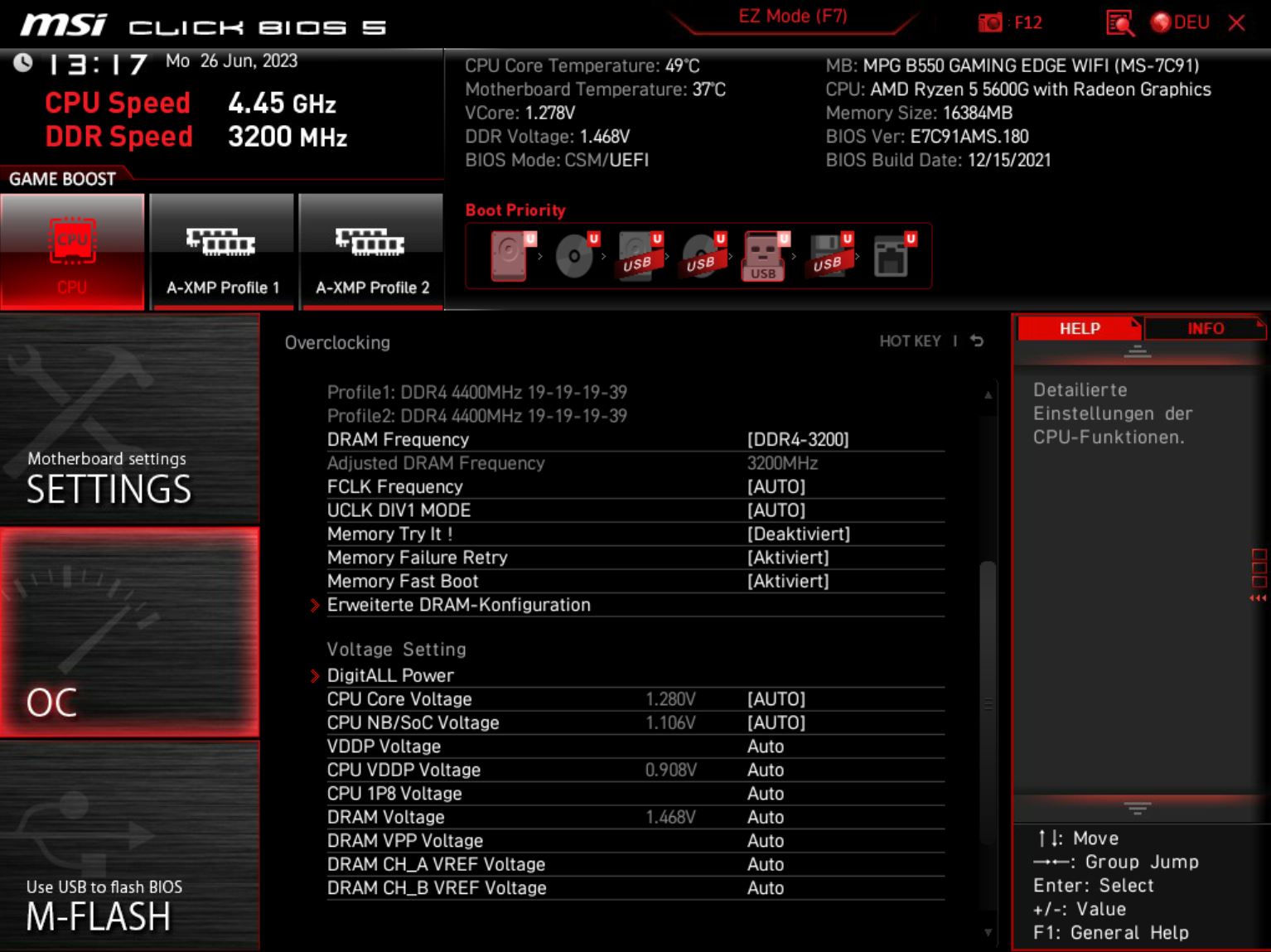The width and height of the screenshot is (1271, 952).
Task: Click the CPU NB/SoC Voltage 1.106V reading
Action: tap(670, 722)
